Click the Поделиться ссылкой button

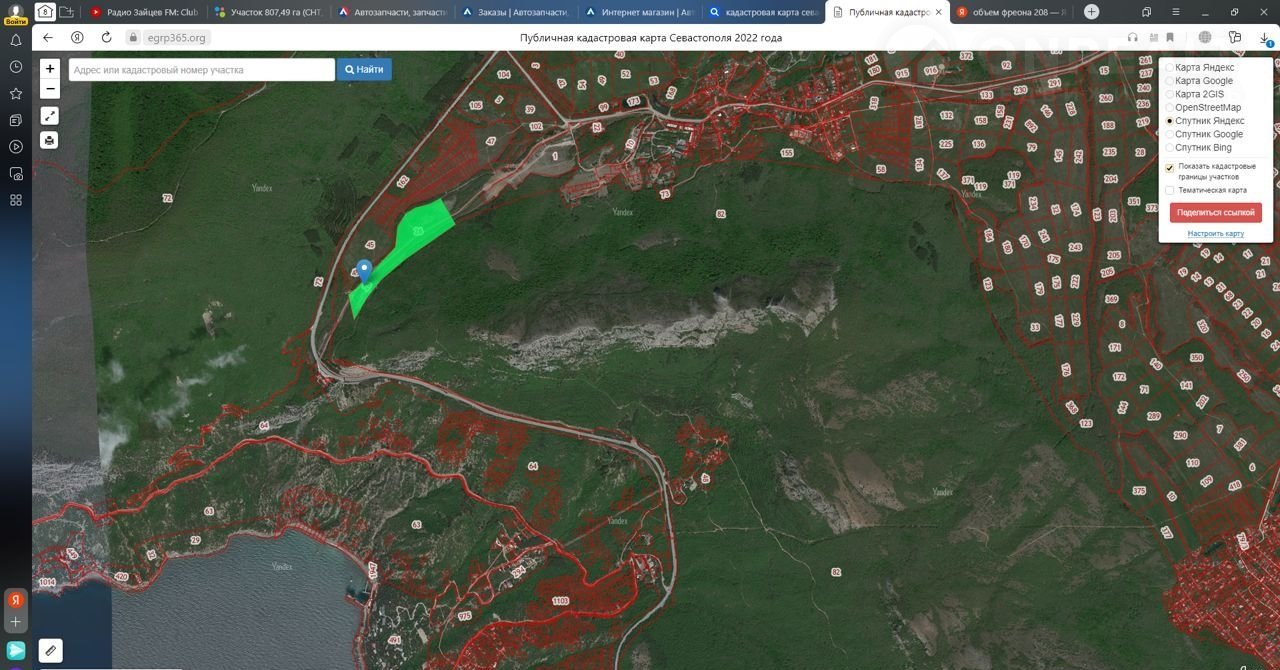pyautogui.click(x=1215, y=212)
